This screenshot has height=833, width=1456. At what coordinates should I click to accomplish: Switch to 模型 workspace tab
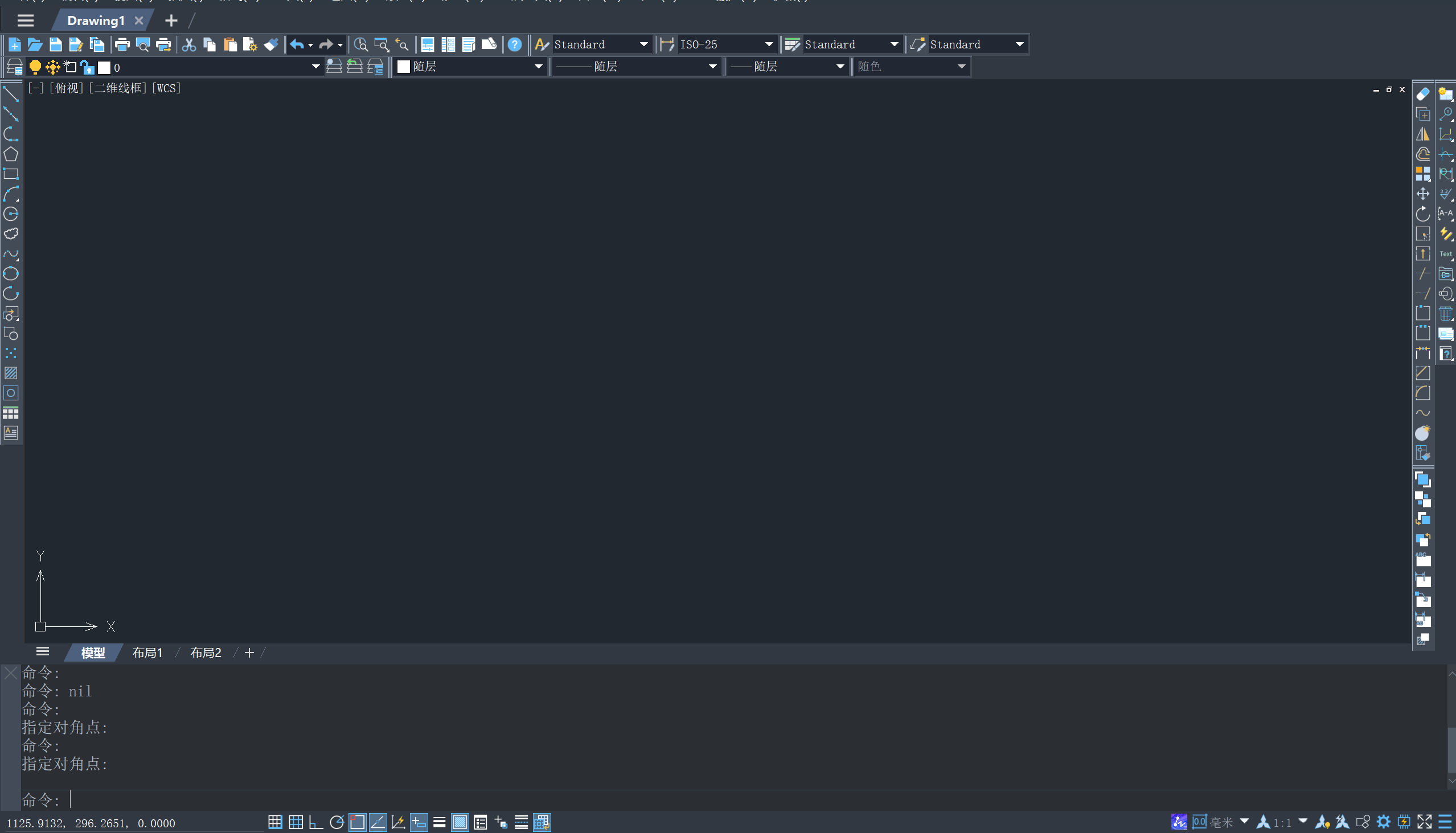[x=93, y=652]
